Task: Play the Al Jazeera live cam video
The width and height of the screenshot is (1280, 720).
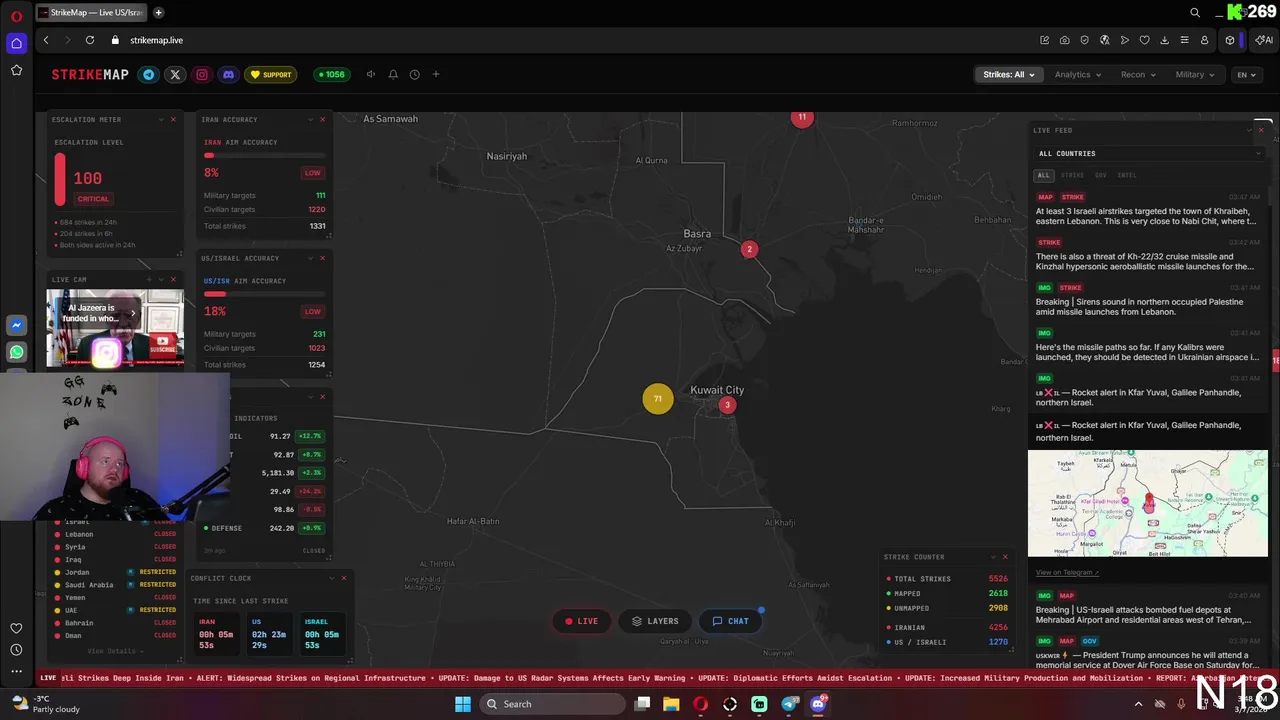Action: point(115,328)
